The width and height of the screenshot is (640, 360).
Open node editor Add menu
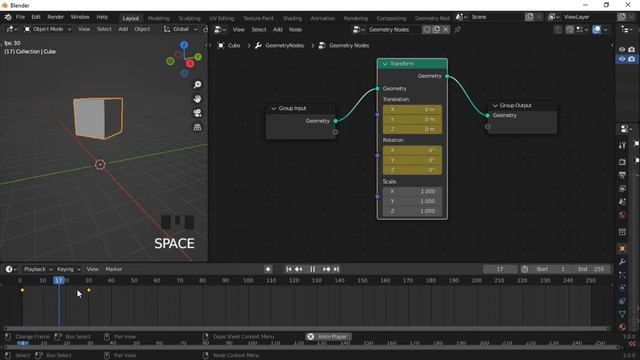click(278, 29)
